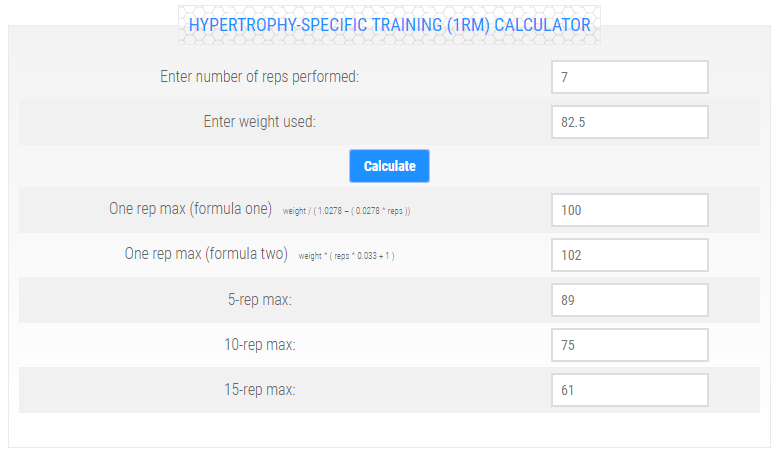Click the Calculate button
Image resolution: width=779 pixels, height=455 pixels.
pyautogui.click(x=389, y=166)
